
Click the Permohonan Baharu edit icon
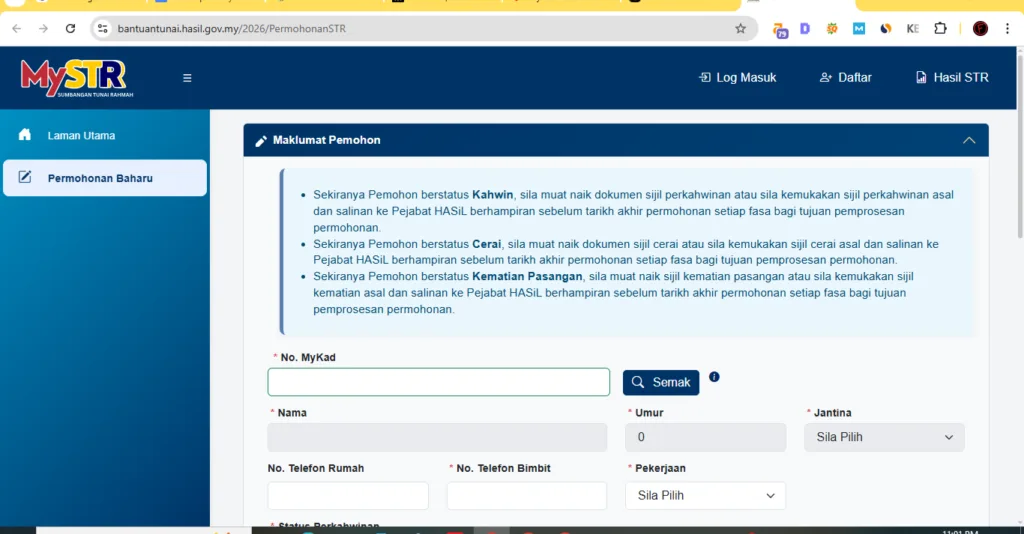pyautogui.click(x=25, y=177)
